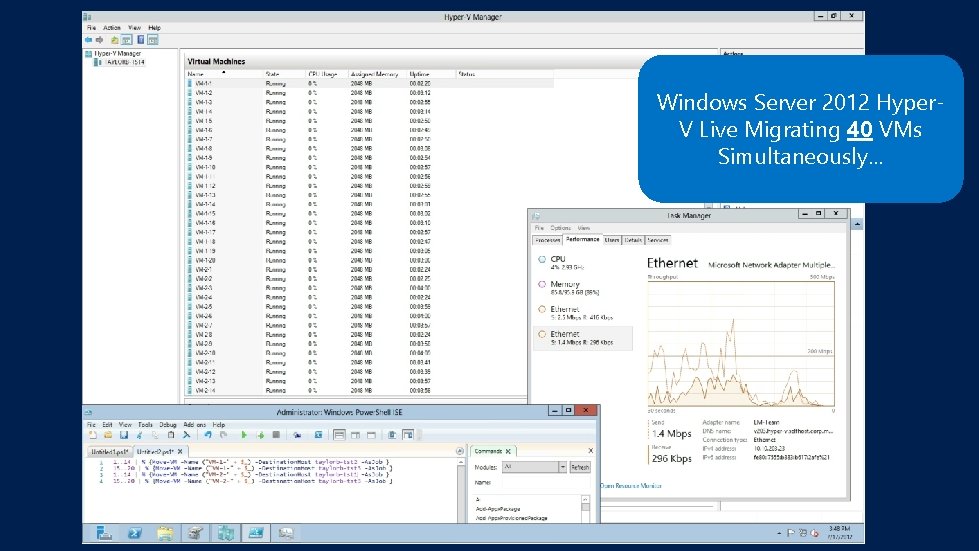Screen dimensions: 979x551
Task: Switch to Services tab in Task Manager
Action: point(657,240)
